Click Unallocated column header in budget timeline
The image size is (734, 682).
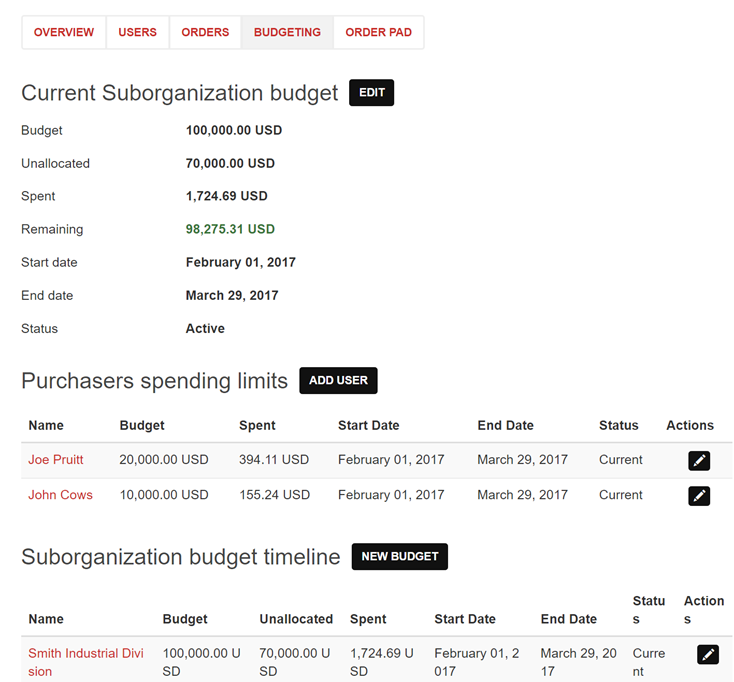296,619
